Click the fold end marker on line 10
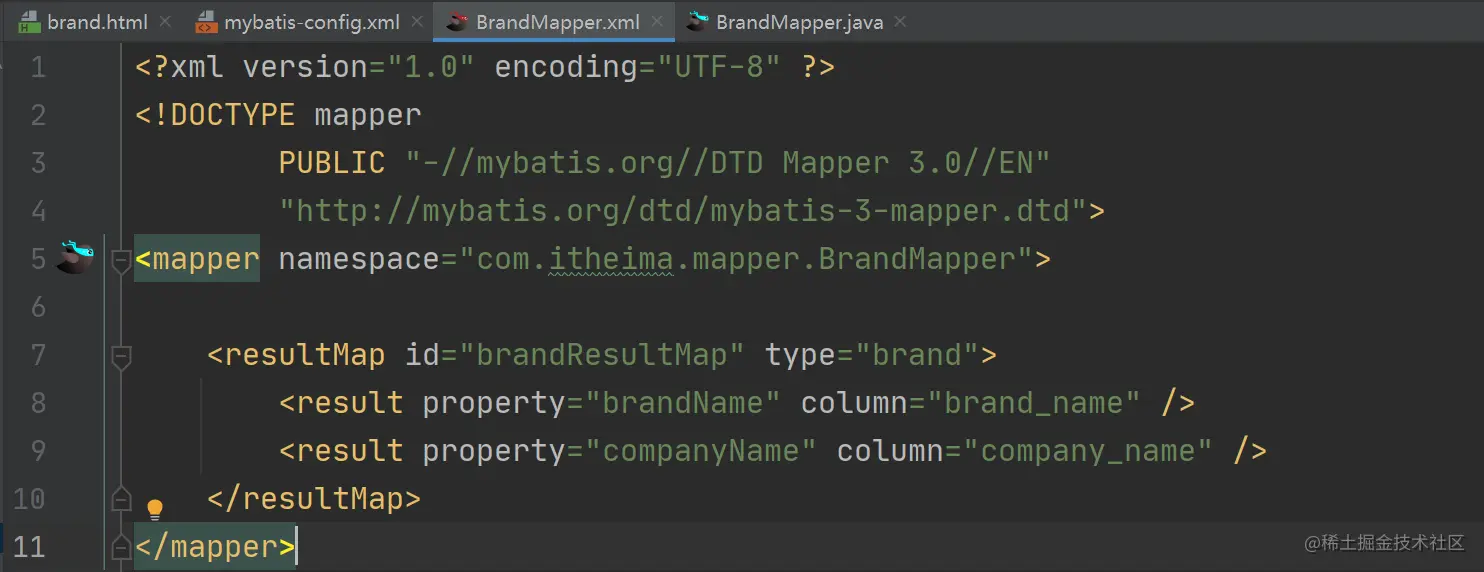This screenshot has width=1484, height=572. click(x=121, y=498)
